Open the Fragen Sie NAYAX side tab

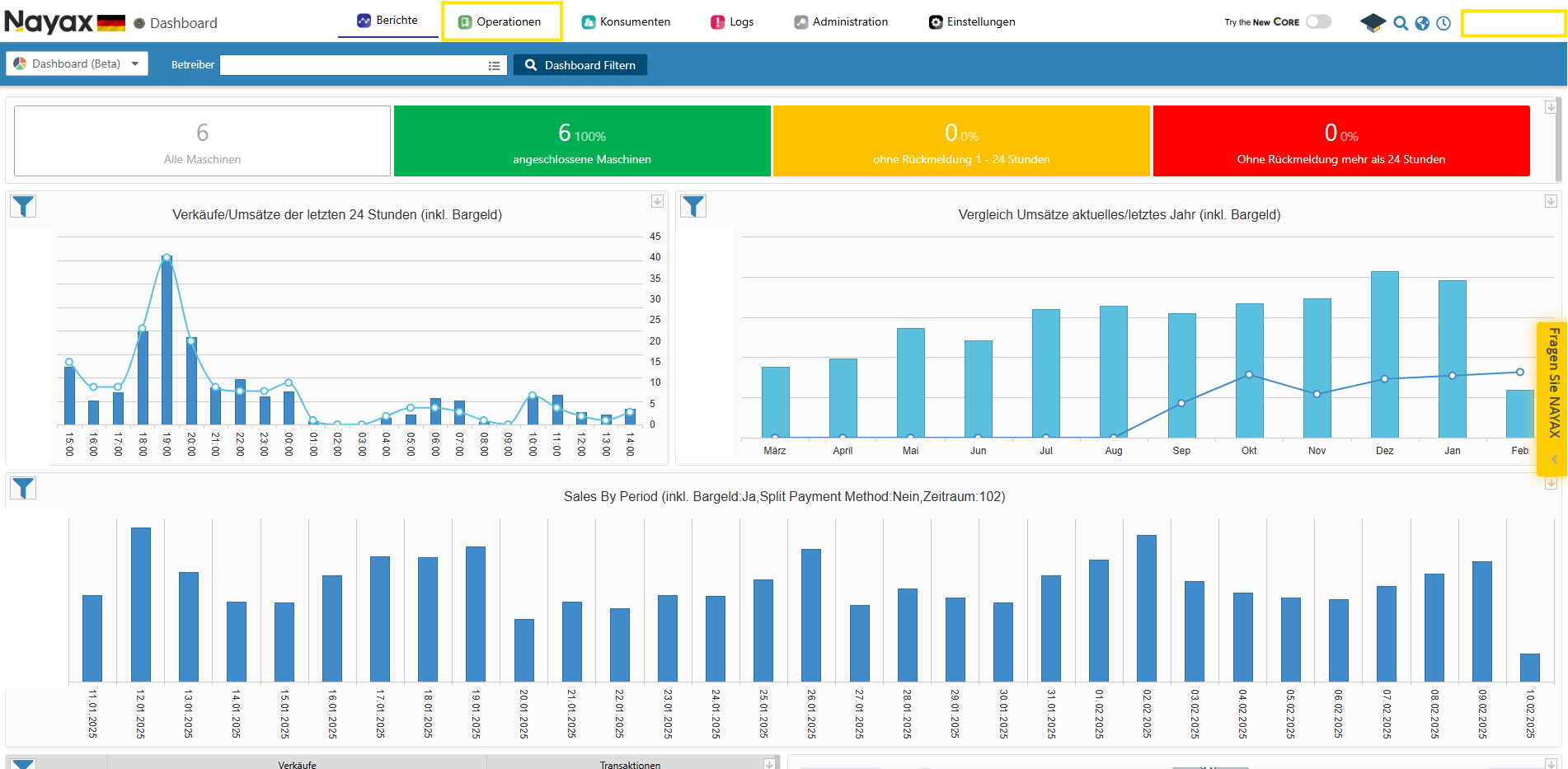(x=1553, y=383)
